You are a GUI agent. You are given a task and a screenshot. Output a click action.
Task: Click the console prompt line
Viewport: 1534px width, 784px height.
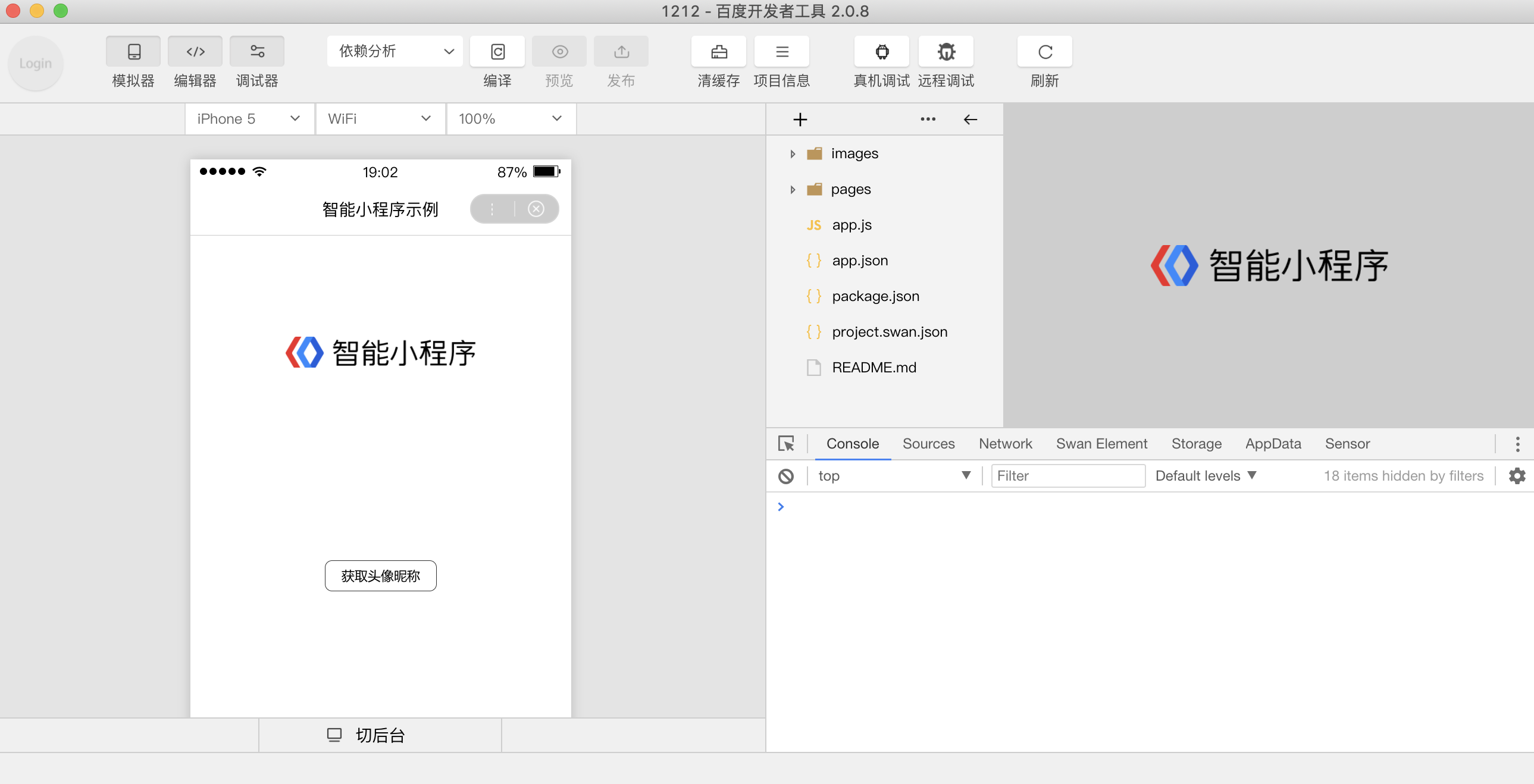coord(1149,507)
